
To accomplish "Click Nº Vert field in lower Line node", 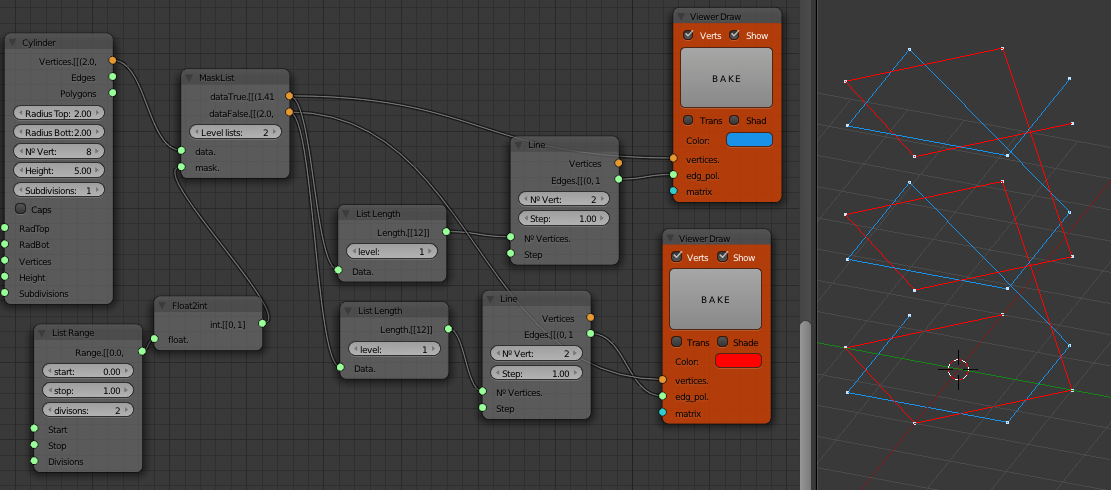I will (x=536, y=353).
